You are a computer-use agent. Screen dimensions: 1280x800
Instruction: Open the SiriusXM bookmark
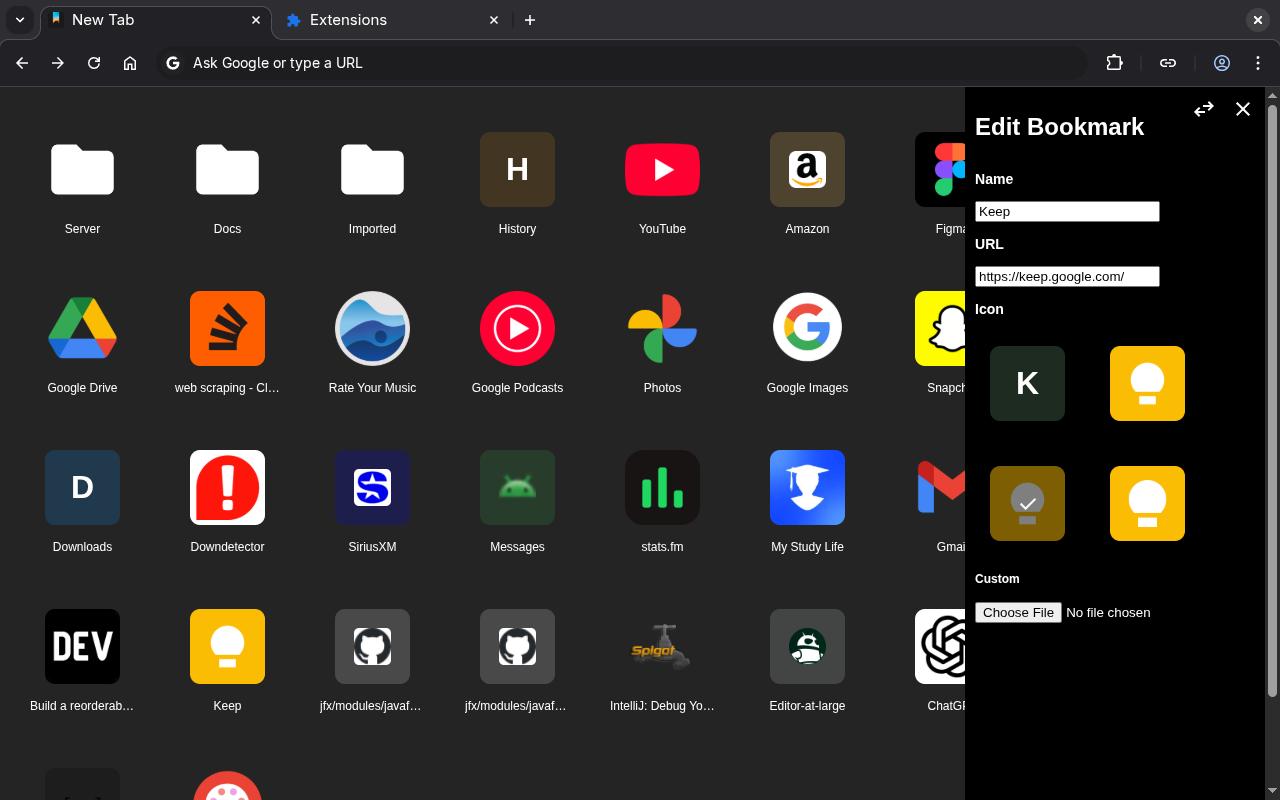[x=372, y=488]
